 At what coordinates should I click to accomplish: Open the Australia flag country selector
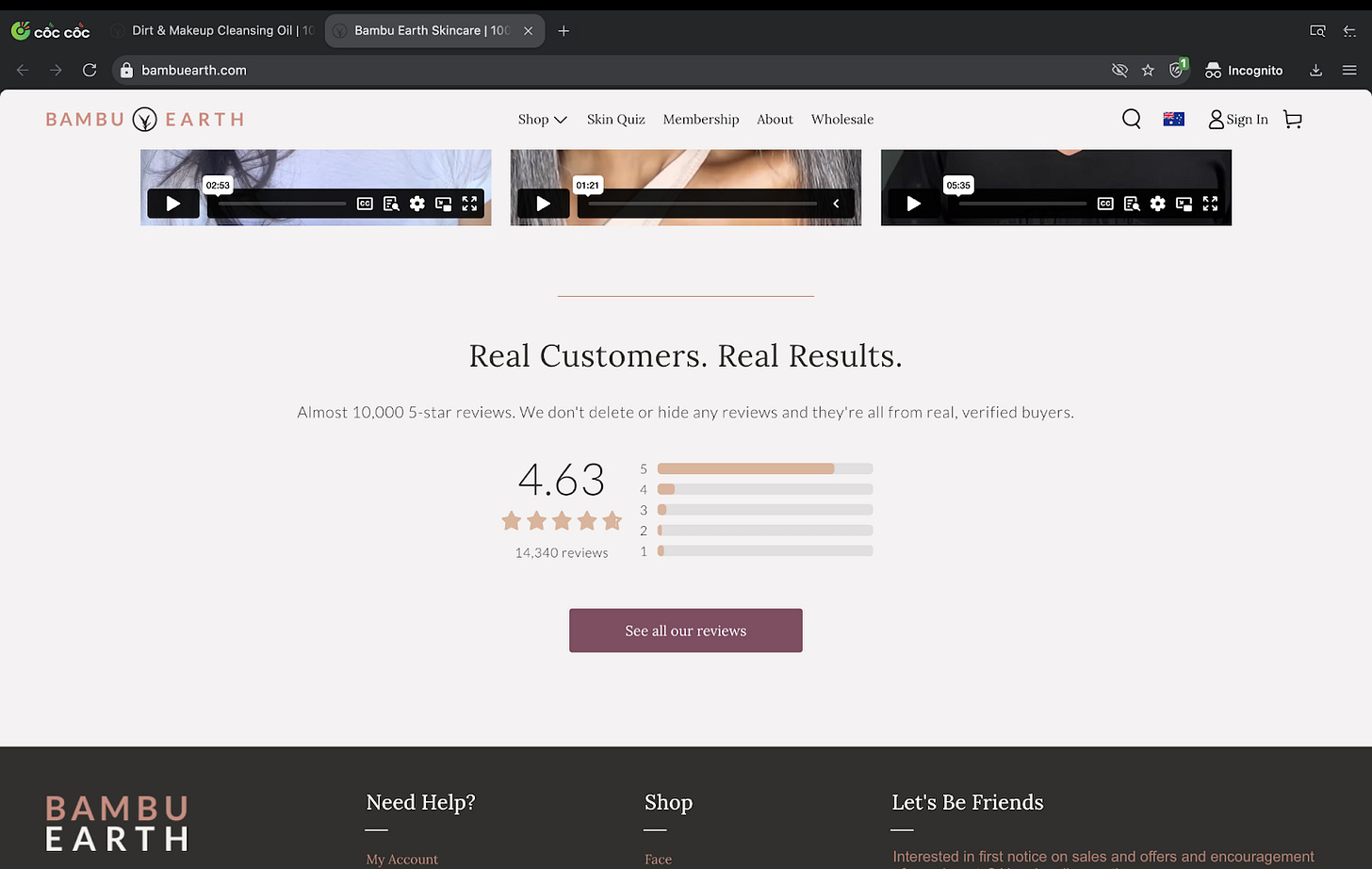coord(1173,119)
